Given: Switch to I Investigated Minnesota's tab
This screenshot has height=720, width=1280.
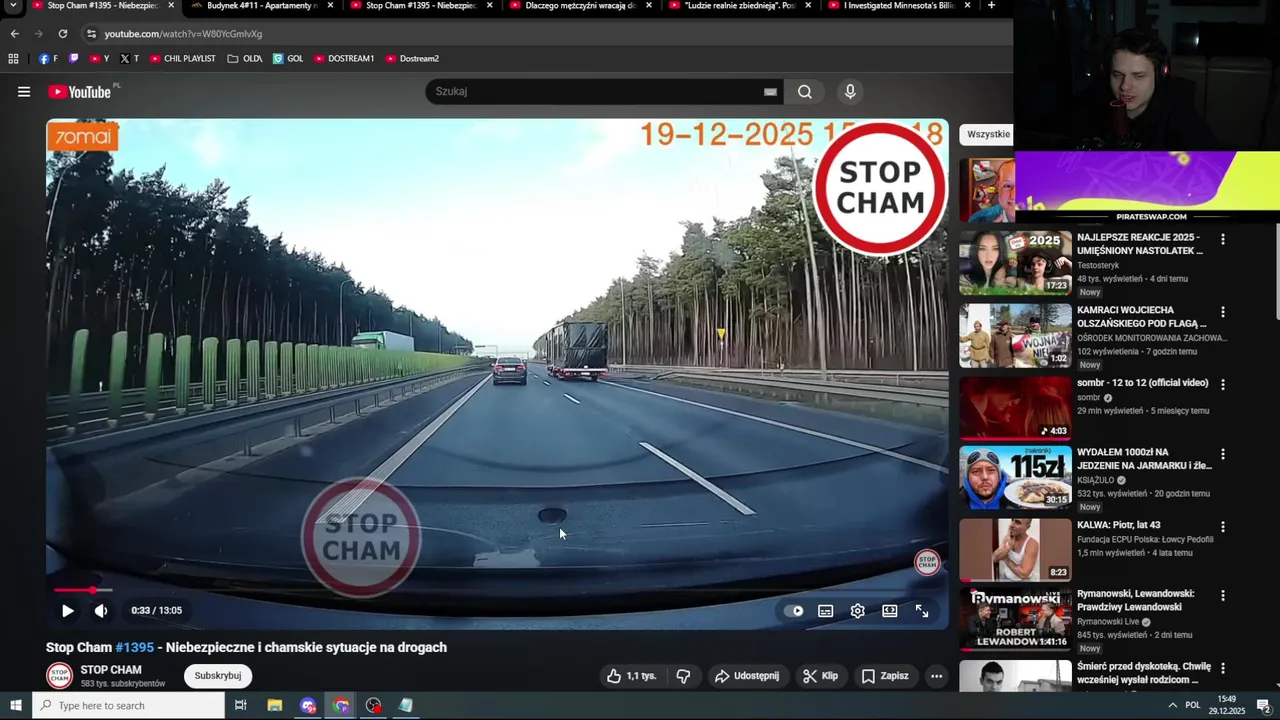Looking at the screenshot, I should point(897,6).
